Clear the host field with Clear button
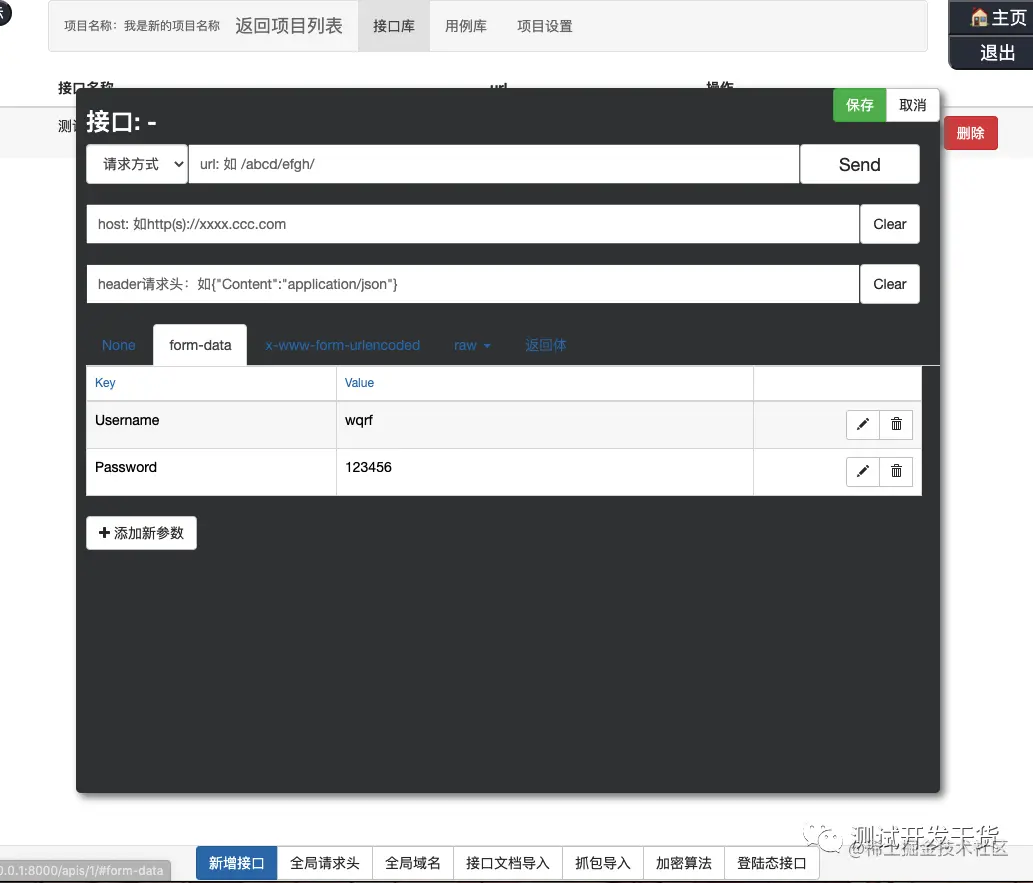Viewport: 1033px width, 883px height. [889, 224]
